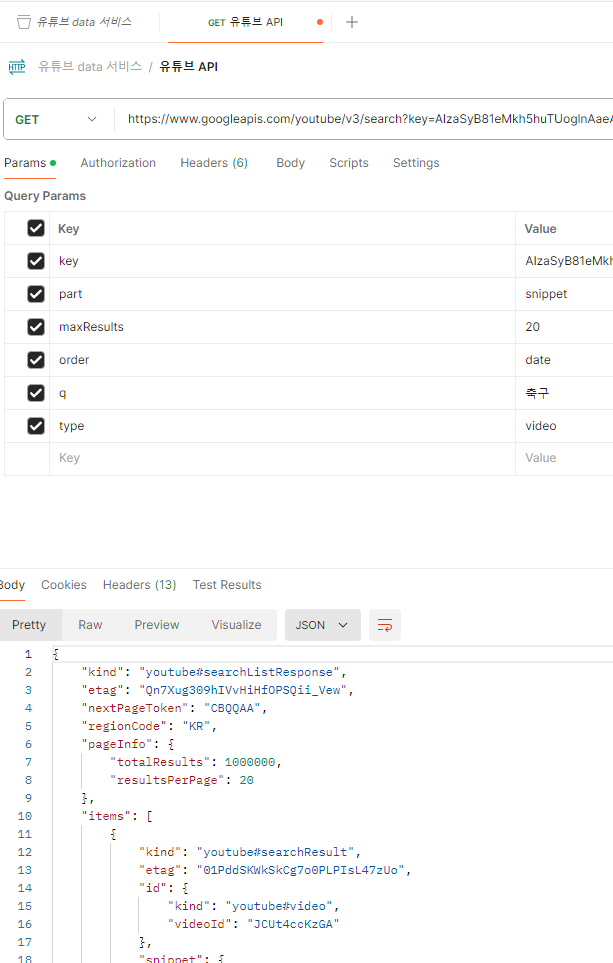613x963 pixels.
Task: Click the key parameter value starting AIzaSyB81
Action: click(x=569, y=261)
